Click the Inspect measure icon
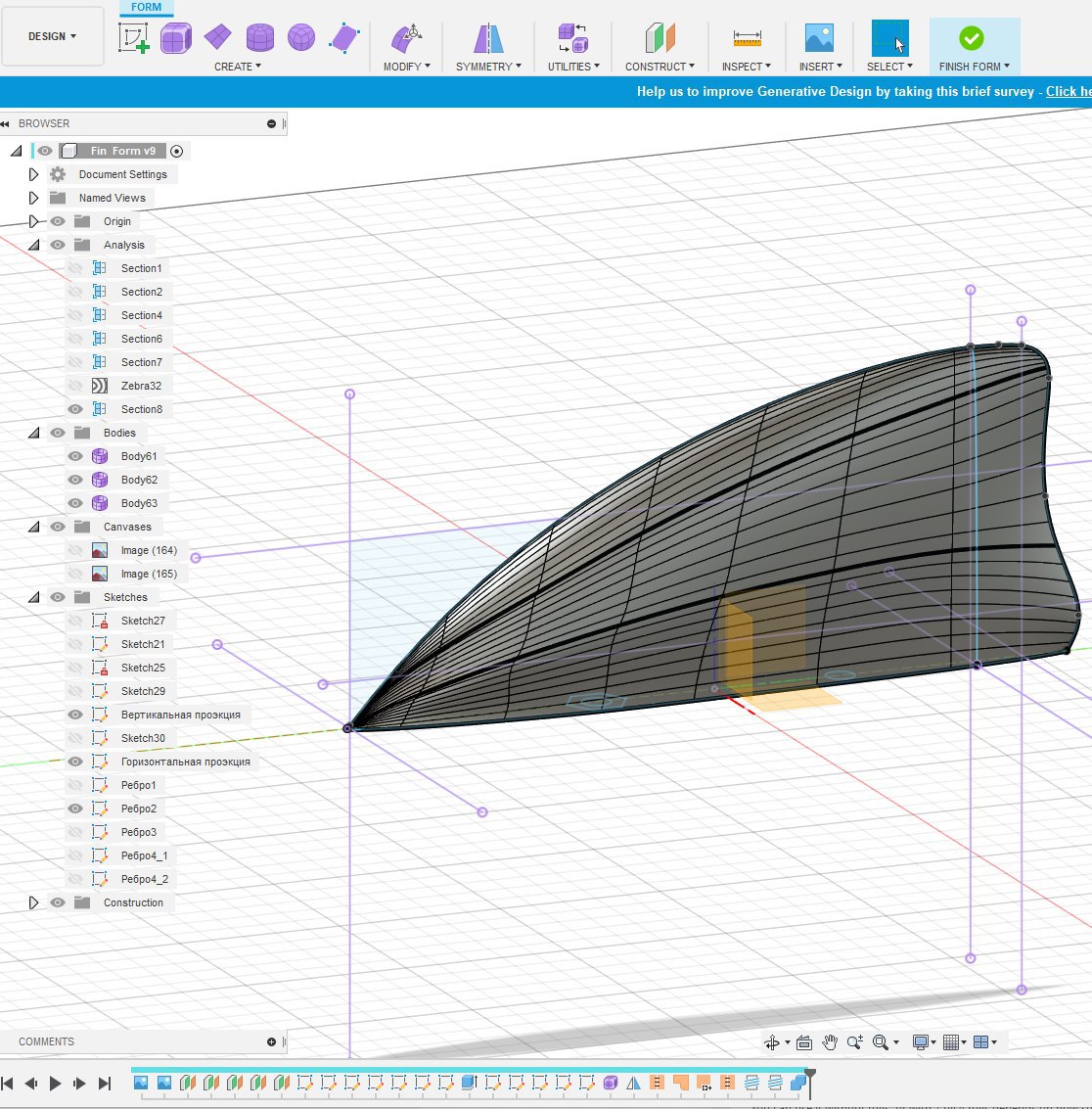Image resolution: width=1092 pixels, height=1109 pixels. (x=747, y=38)
